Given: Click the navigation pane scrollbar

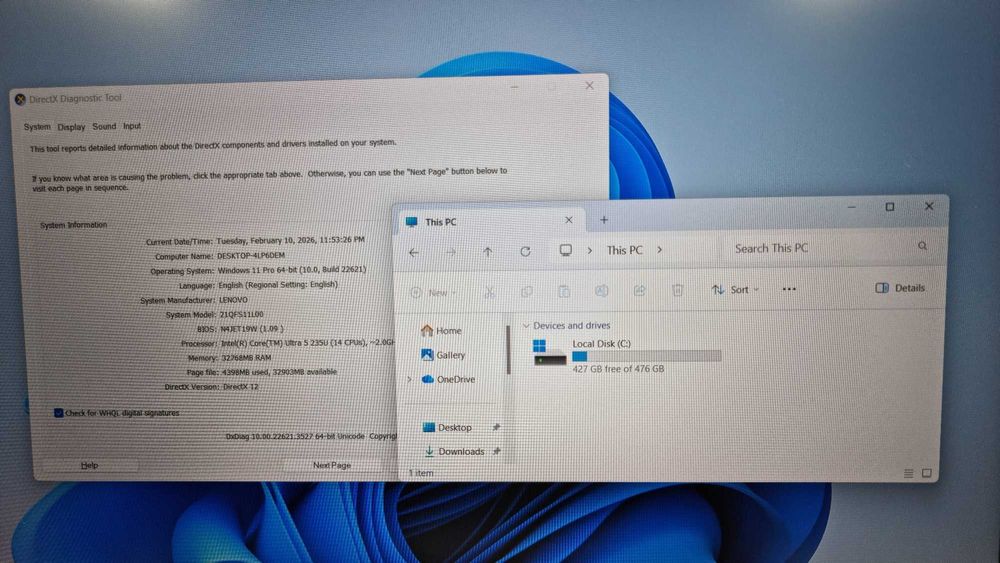Looking at the screenshot, I should coord(508,349).
